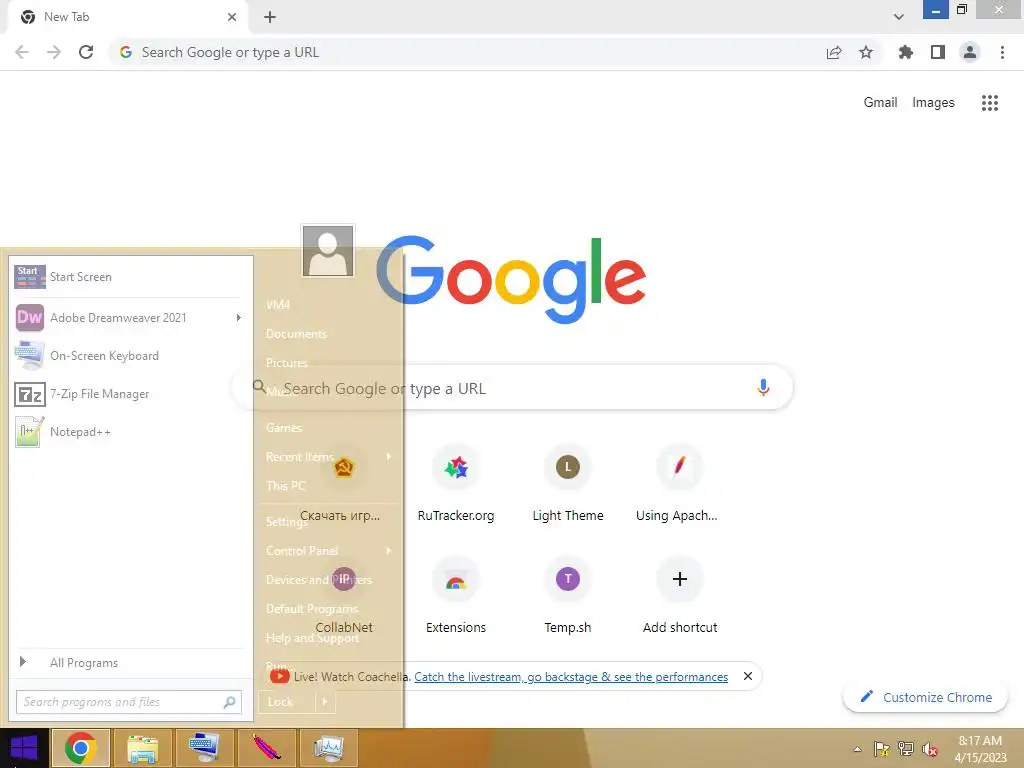The image size is (1024, 768).
Task: Open File Explorer from taskbar
Action: pos(142,748)
